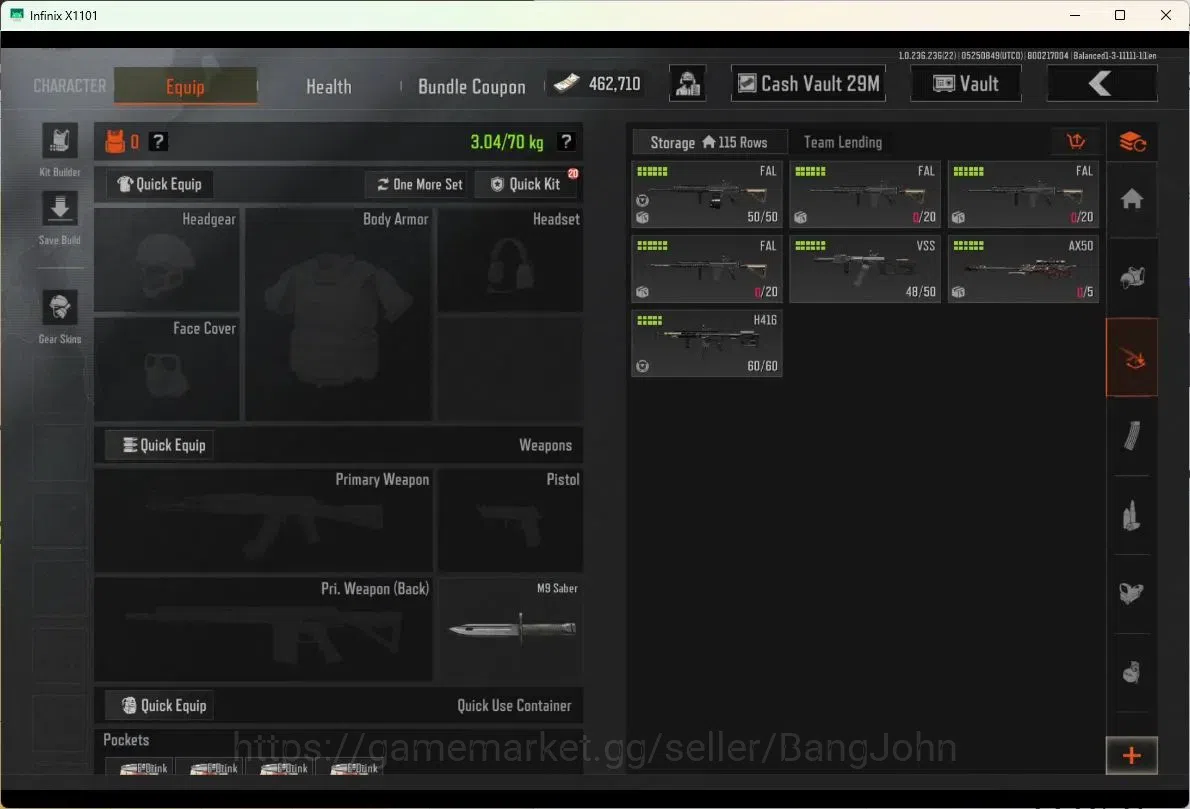Select the VSS rifle in storage

pos(865,269)
